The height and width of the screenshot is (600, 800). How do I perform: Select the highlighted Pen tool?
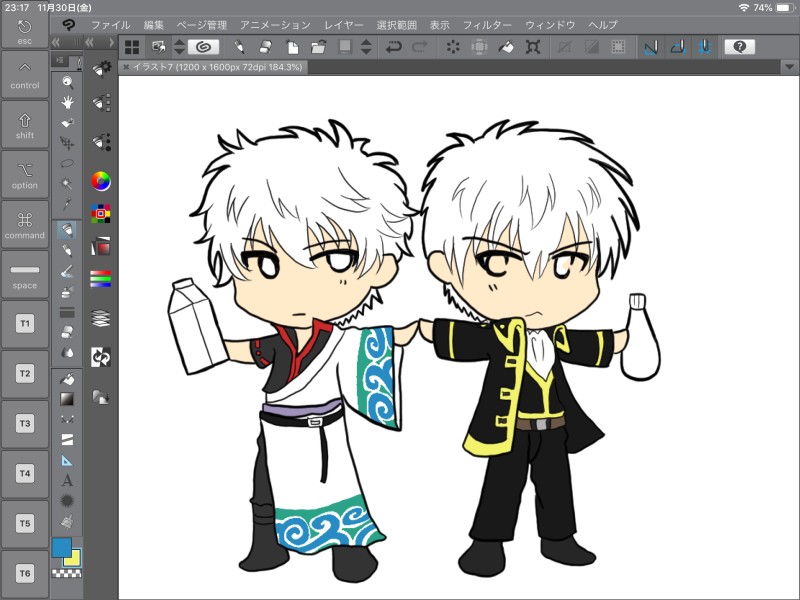click(x=67, y=230)
